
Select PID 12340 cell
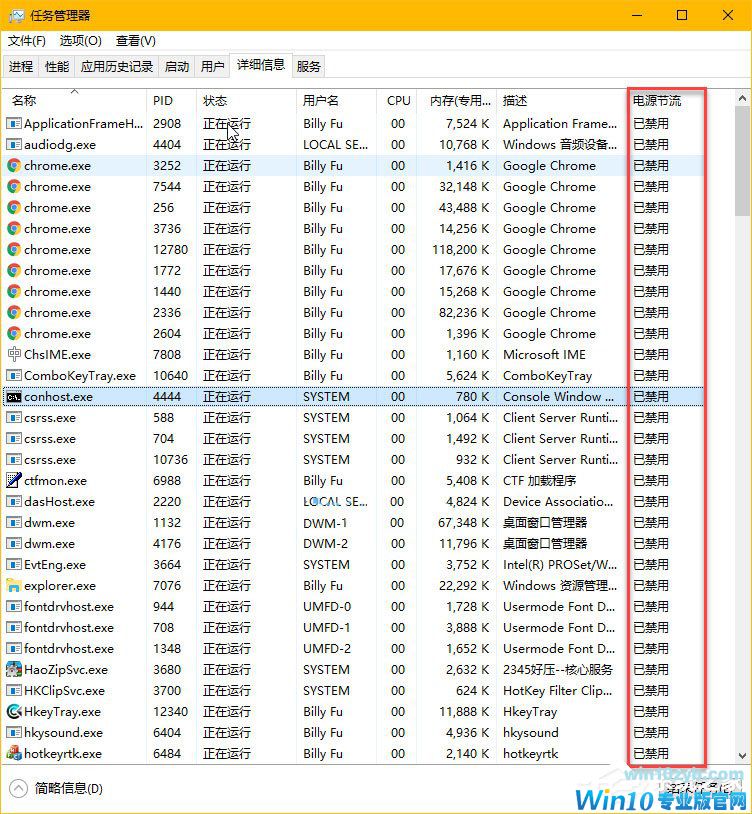tap(170, 712)
